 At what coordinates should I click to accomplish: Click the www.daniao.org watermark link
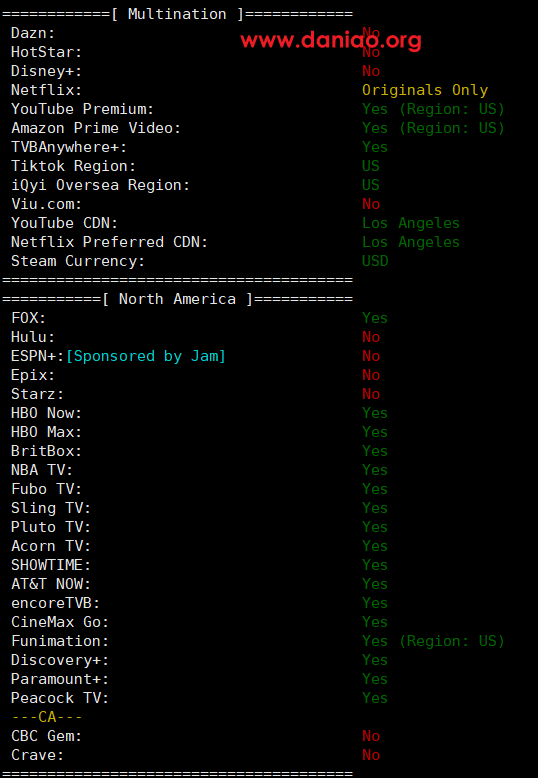click(x=331, y=40)
